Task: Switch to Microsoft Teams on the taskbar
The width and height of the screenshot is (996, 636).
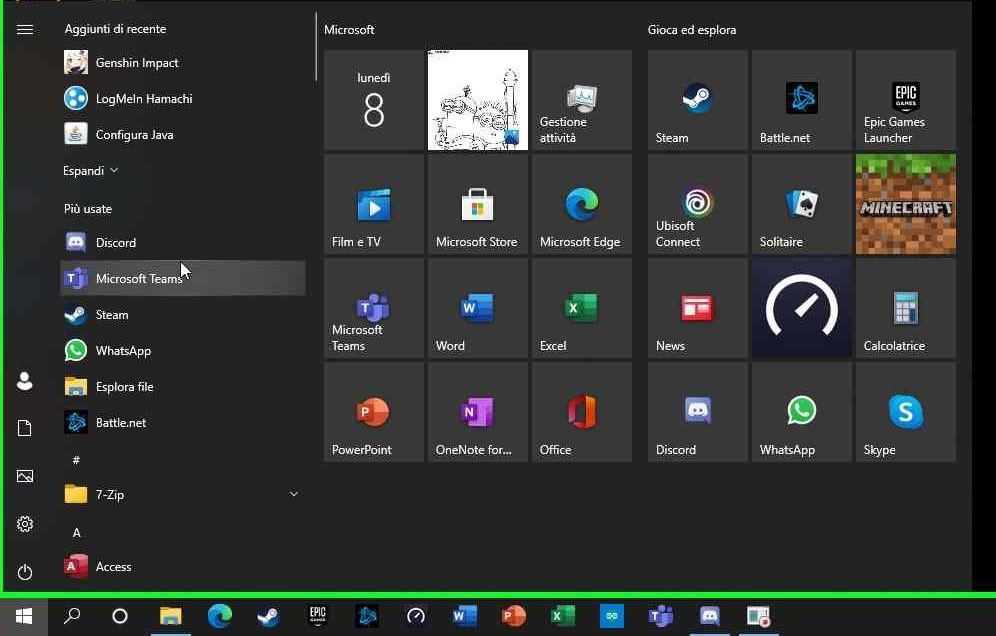Action: pyautogui.click(x=661, y=616)
